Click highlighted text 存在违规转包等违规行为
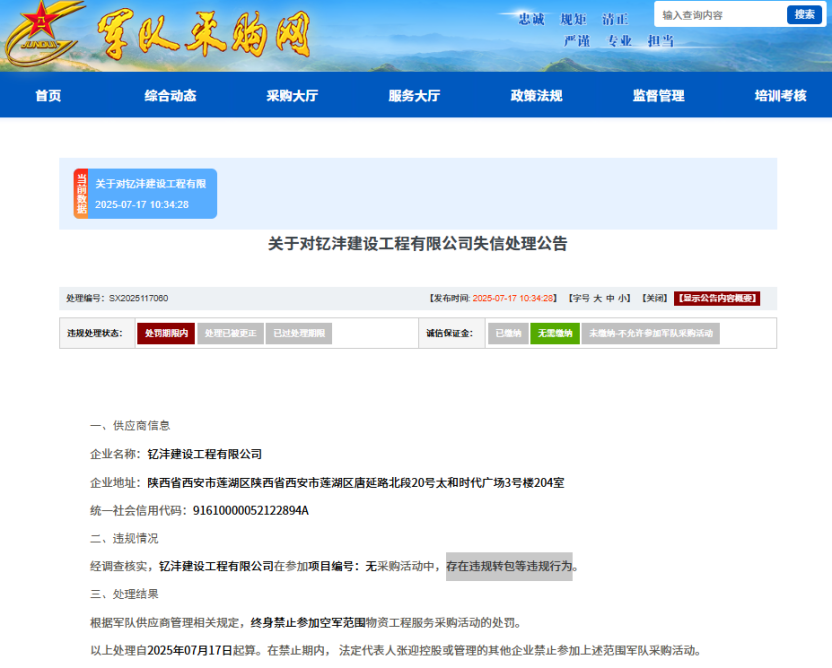This screenshot has width=832, height=668. coord(509,566)
